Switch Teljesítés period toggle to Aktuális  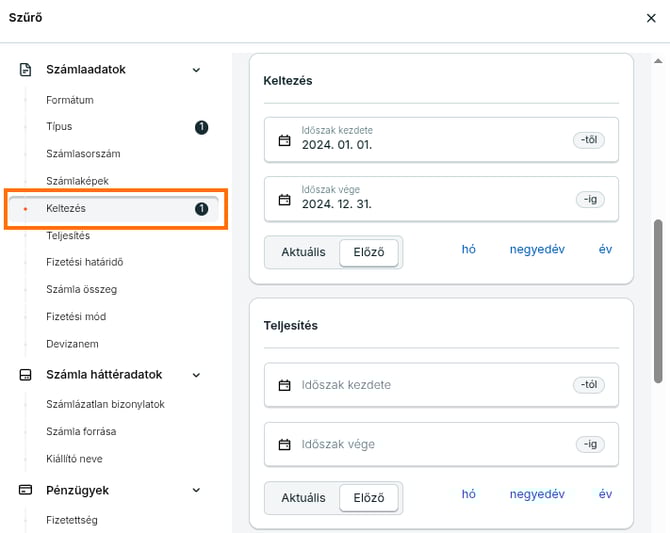tap(303, 497)
